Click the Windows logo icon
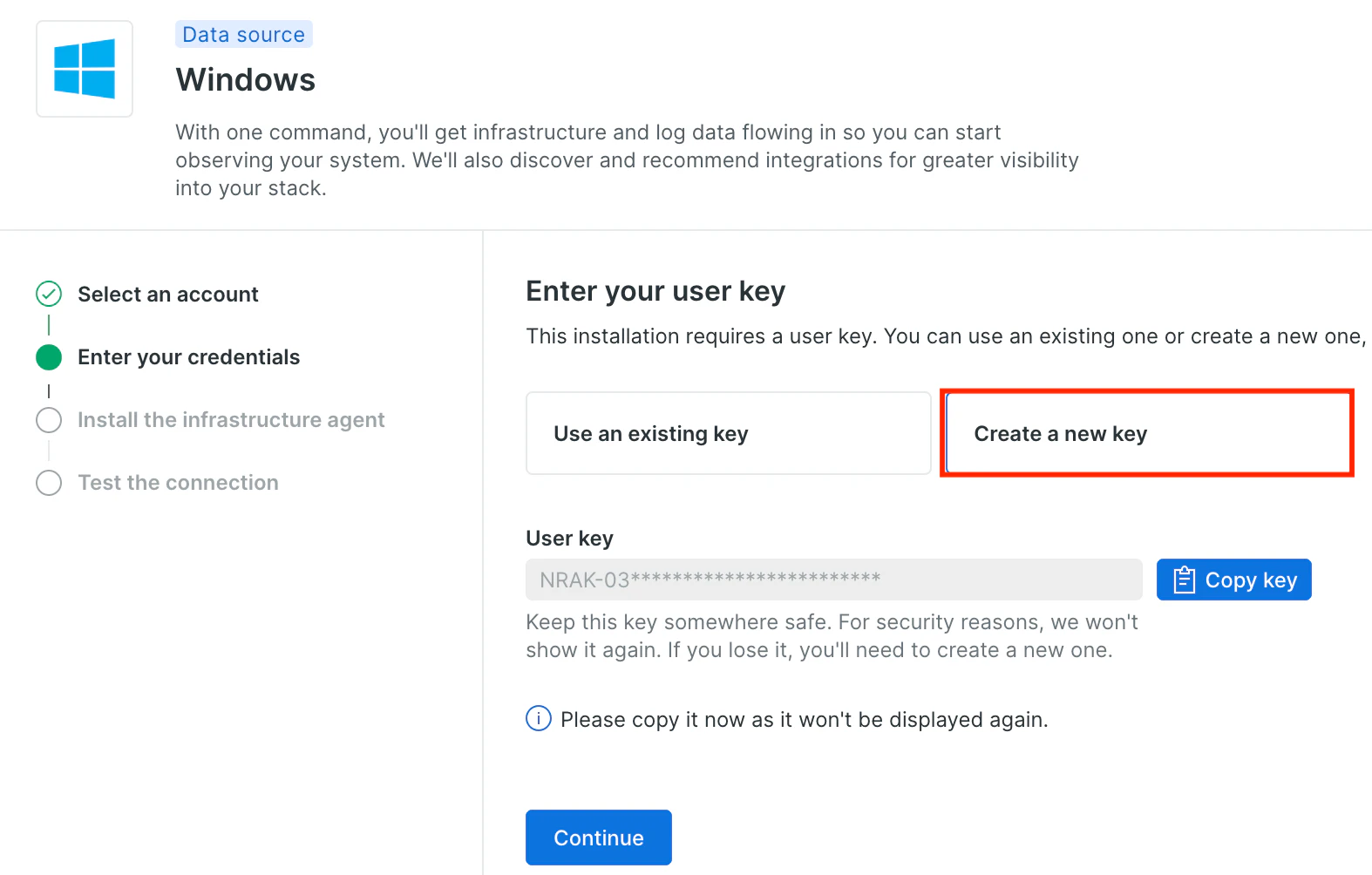This screenshot has width=1372, height=875. (x=85, y=69)
